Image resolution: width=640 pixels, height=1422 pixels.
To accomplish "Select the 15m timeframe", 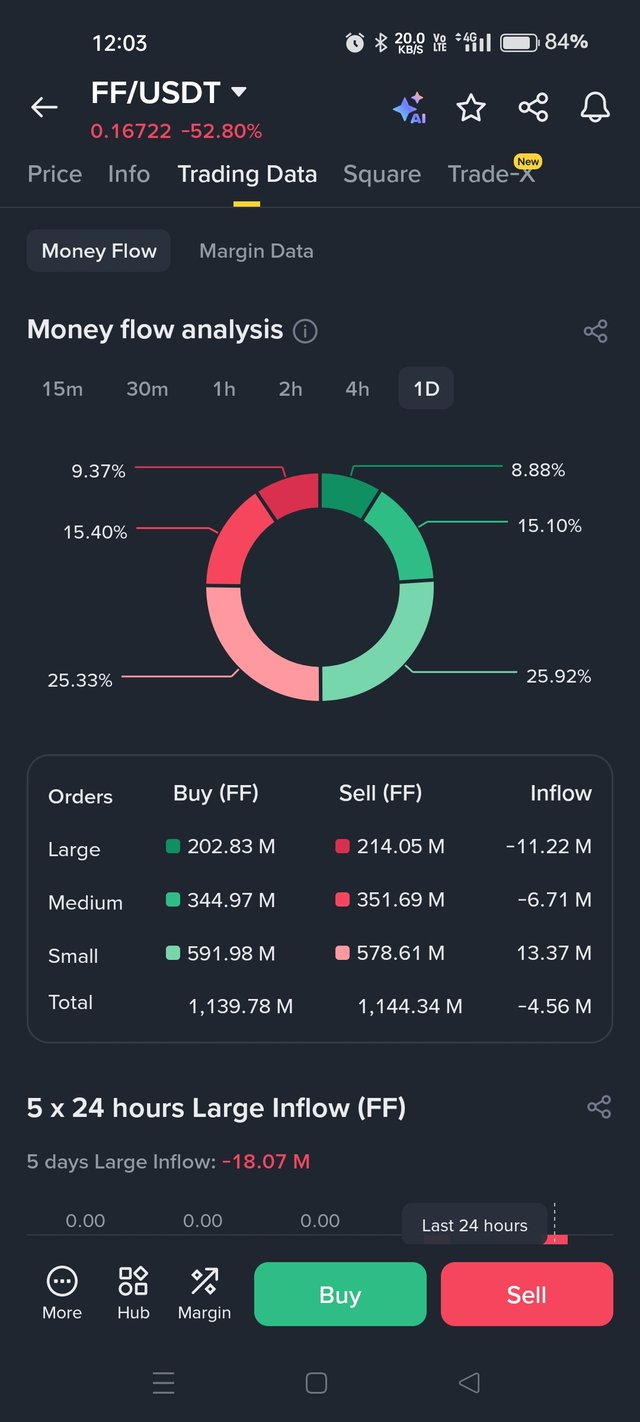I will click(x=62, y=389).
